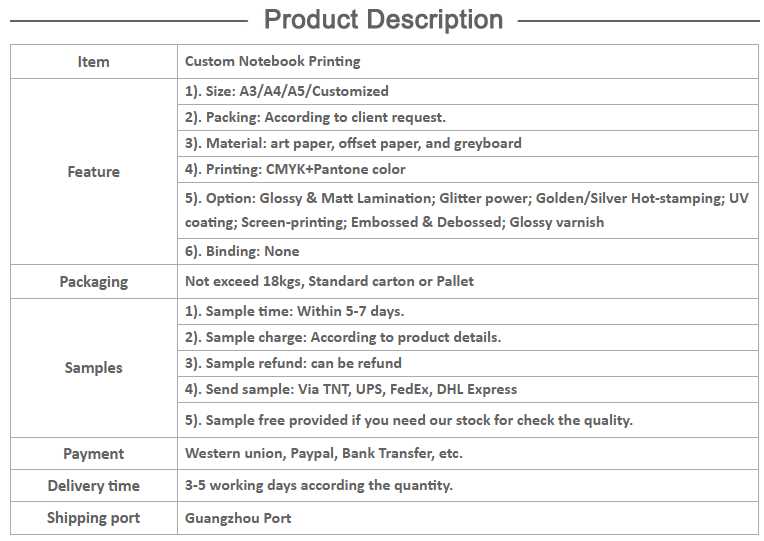The height and width of the screenshot is (541, 764).
Task: Select the Sample time 5-7 days line
Action: [x=294, y=311]
